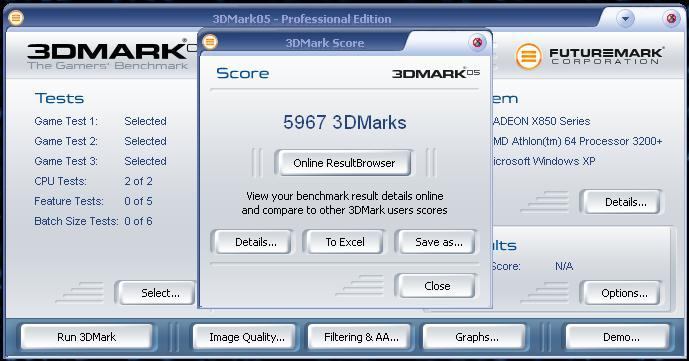
Task: Click the Close button in Score dialog
Action: click(x=437, y=286)
